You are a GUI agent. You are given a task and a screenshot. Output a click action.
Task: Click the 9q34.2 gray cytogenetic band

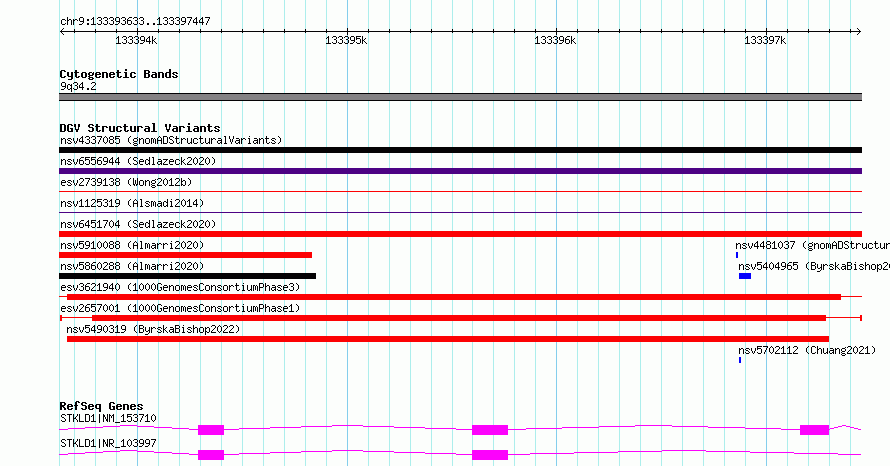460,97
